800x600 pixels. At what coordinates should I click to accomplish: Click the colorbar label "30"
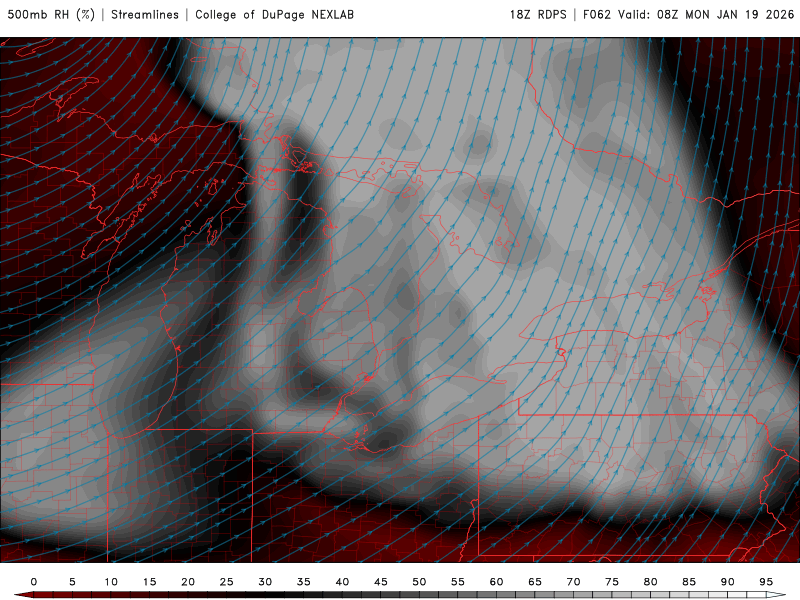(x=265, y=582)
